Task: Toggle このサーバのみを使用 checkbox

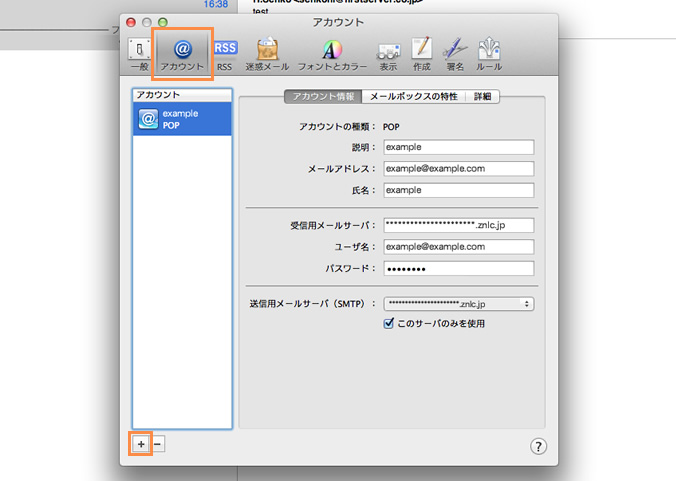Action: pyautogui.click(x=390, y=324)
